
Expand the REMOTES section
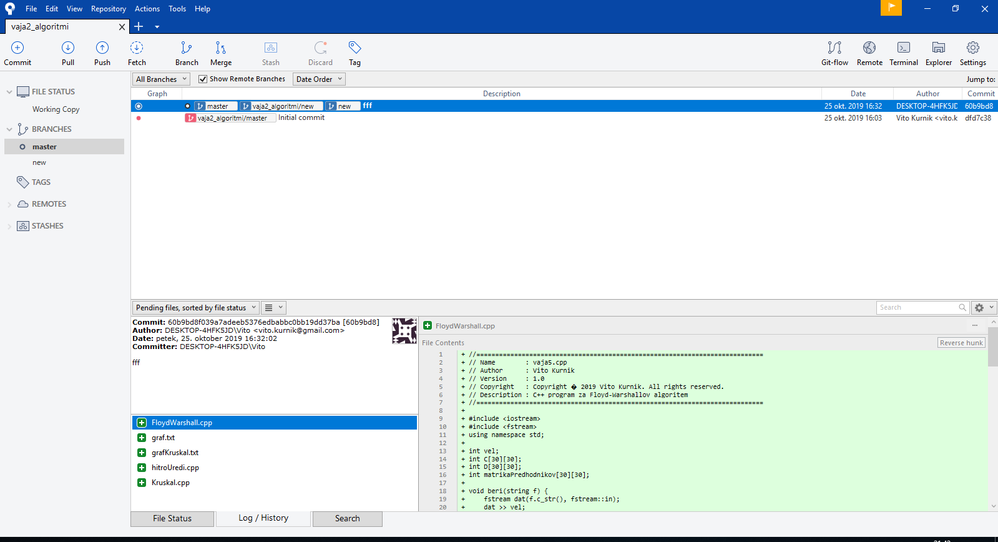(9, 204)
